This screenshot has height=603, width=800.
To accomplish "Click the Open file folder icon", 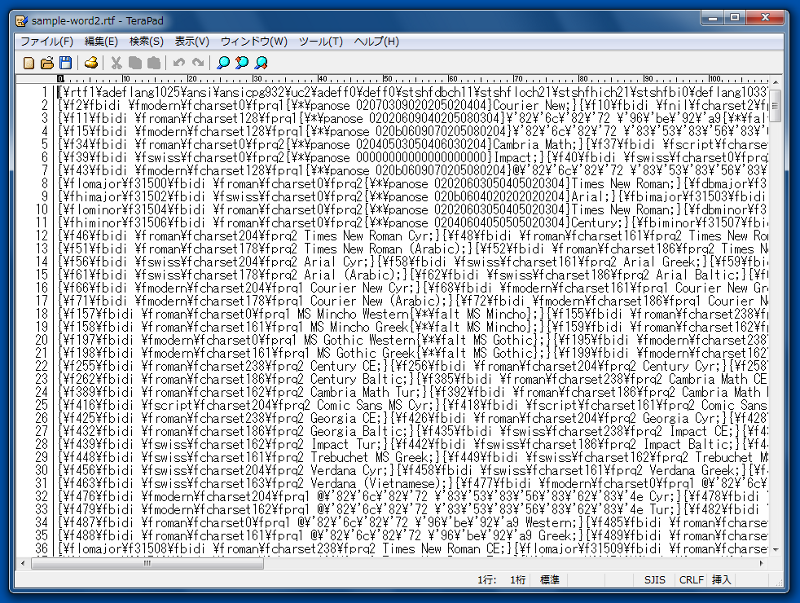I will 47,63.
